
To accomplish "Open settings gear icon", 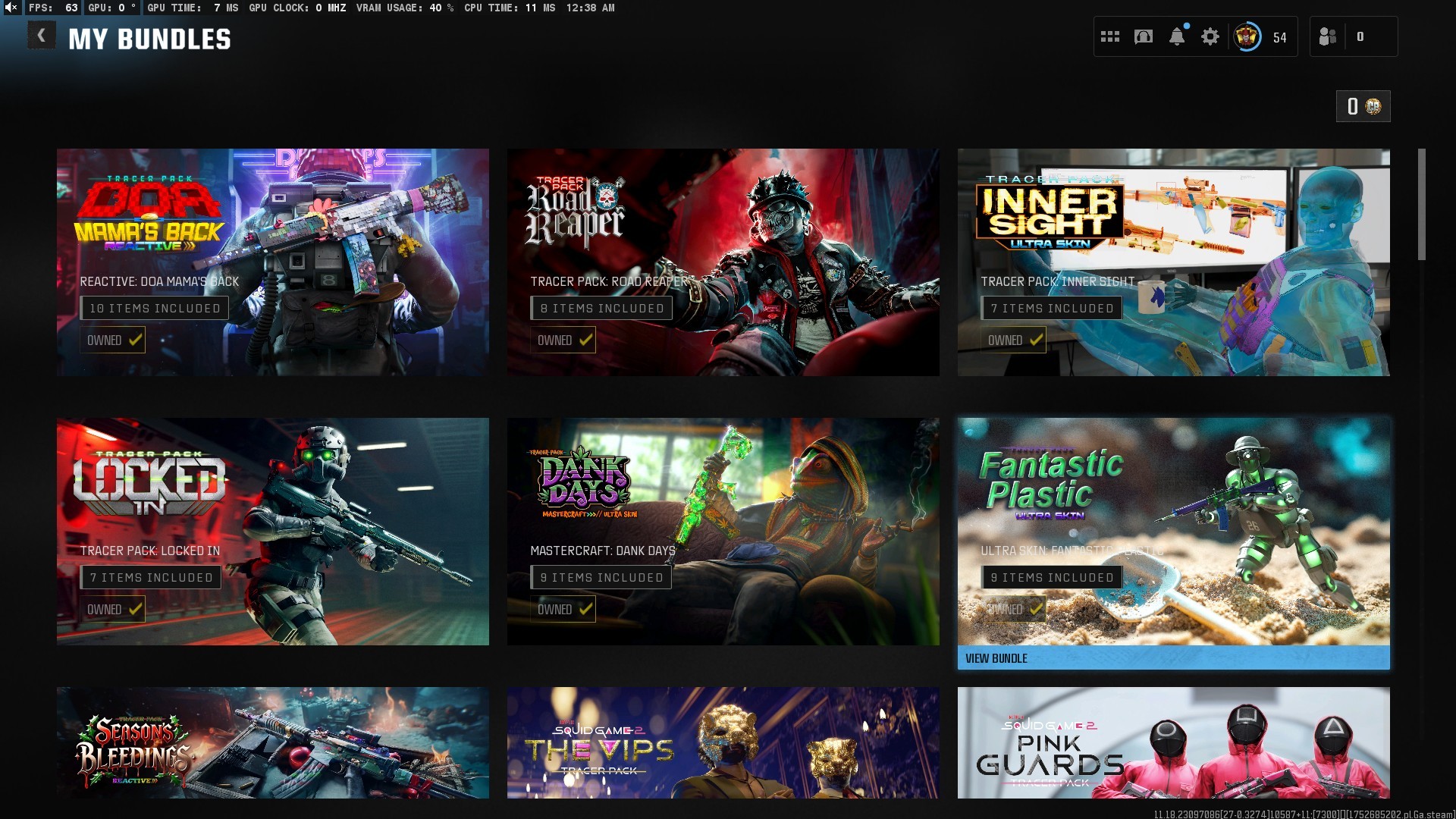I will pos(1210,36).
